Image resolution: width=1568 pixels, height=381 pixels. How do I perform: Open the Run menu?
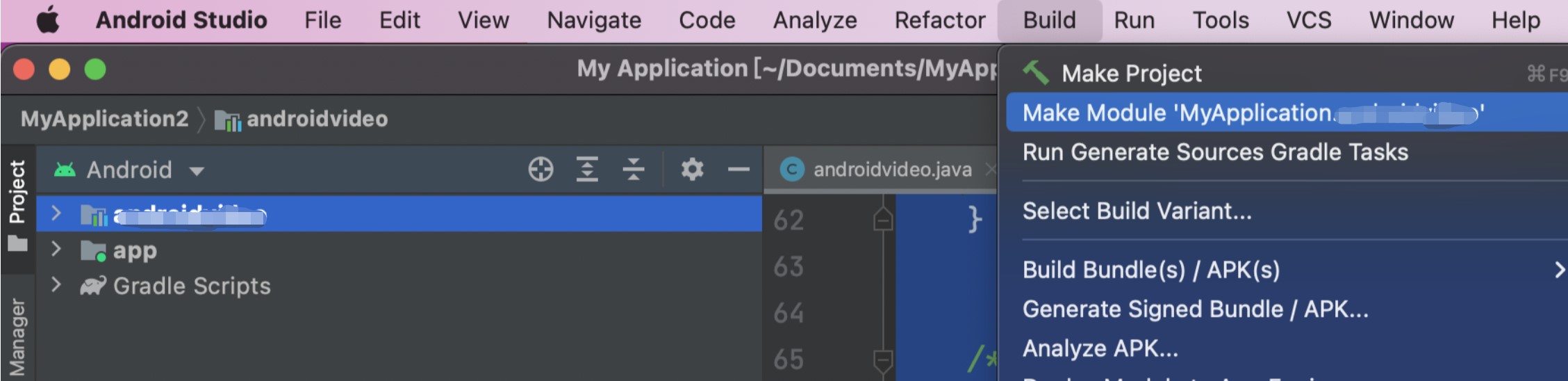(1134, 20)
